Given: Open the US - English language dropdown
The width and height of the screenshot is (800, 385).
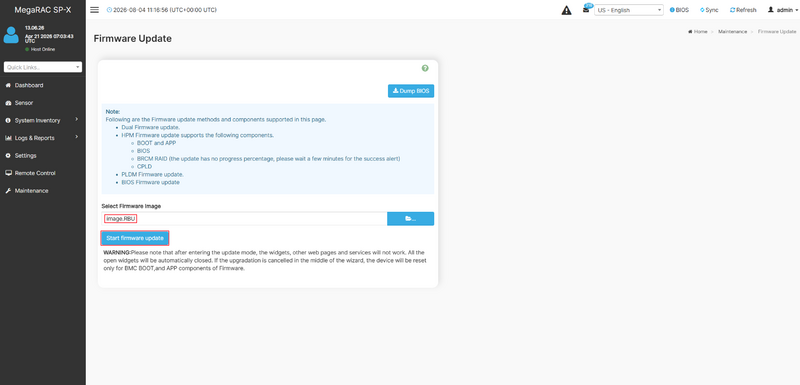Looking at the screenshot, I should pos(629,10).
